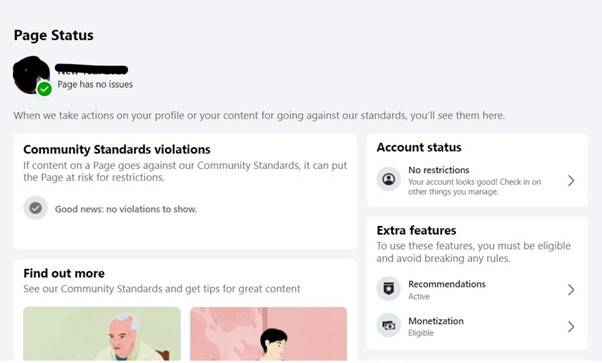Image resolution: width=602 pixels, height=363 pixels.
Task: Open the pink illustration card with dark-haired person
Action: pyautogui.click(x=268, y=333)
